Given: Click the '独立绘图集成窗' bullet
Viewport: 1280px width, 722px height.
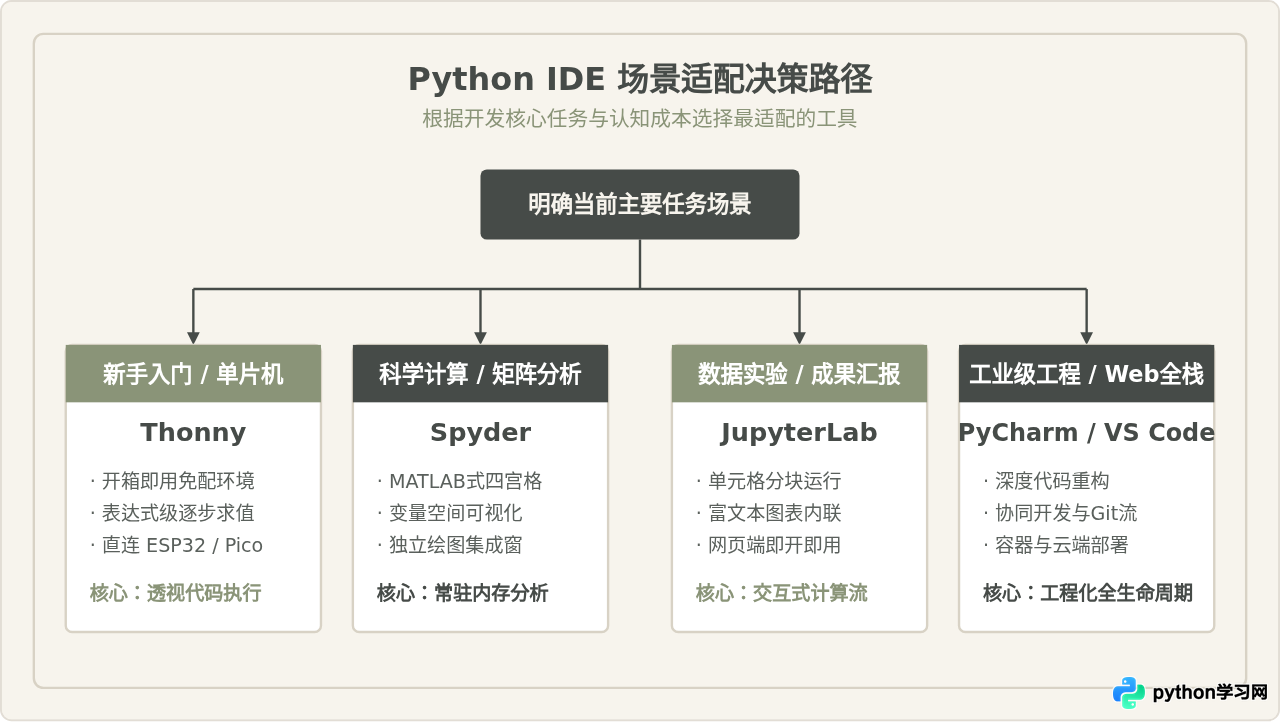Looking at the screenshot, I should click(x=449, y=545).
